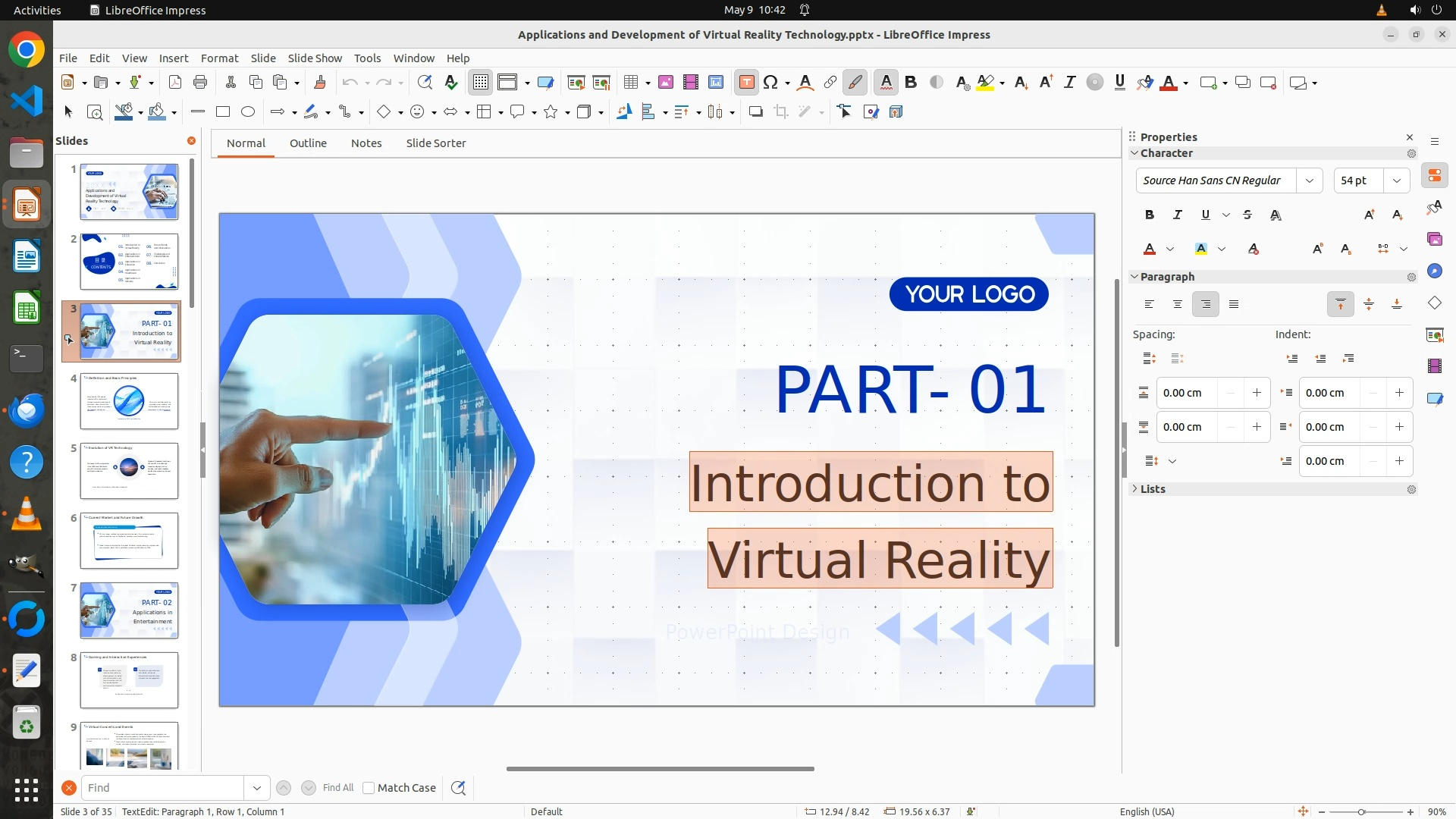1456x819 pixels.
Task: Open the font name dropdown arrow
Action: pos(1310,180)
